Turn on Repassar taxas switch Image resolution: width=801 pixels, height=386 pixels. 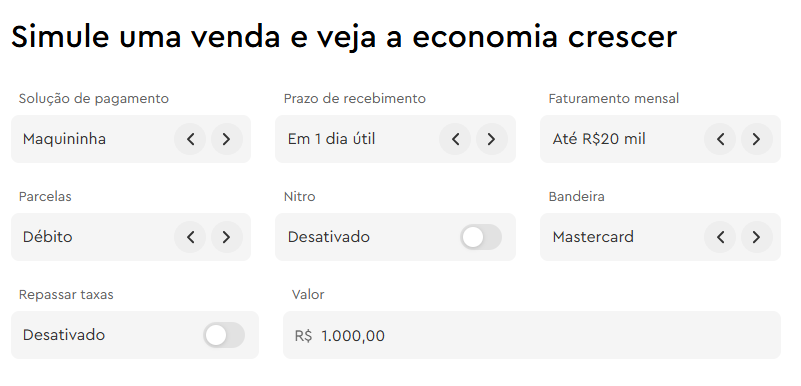pyautogui.click(x=224, y=335)
